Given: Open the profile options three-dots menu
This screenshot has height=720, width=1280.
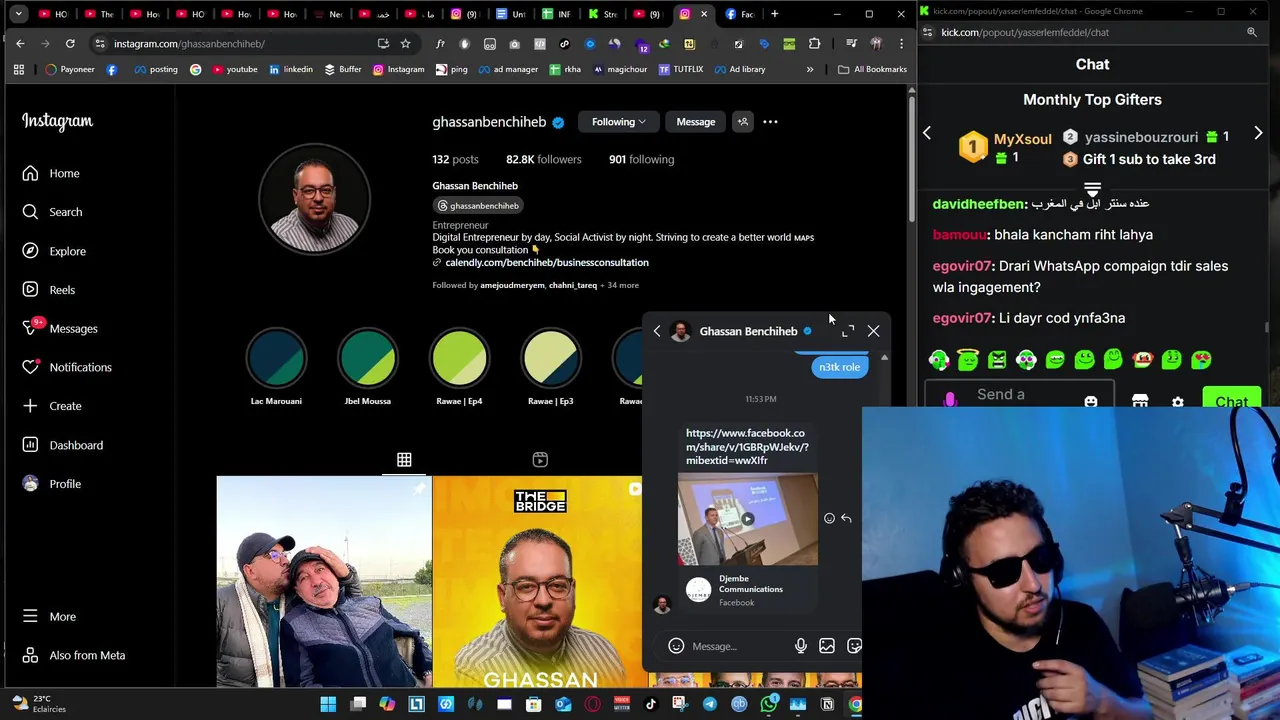Looking at the screenshot, I should pos(770,122).
